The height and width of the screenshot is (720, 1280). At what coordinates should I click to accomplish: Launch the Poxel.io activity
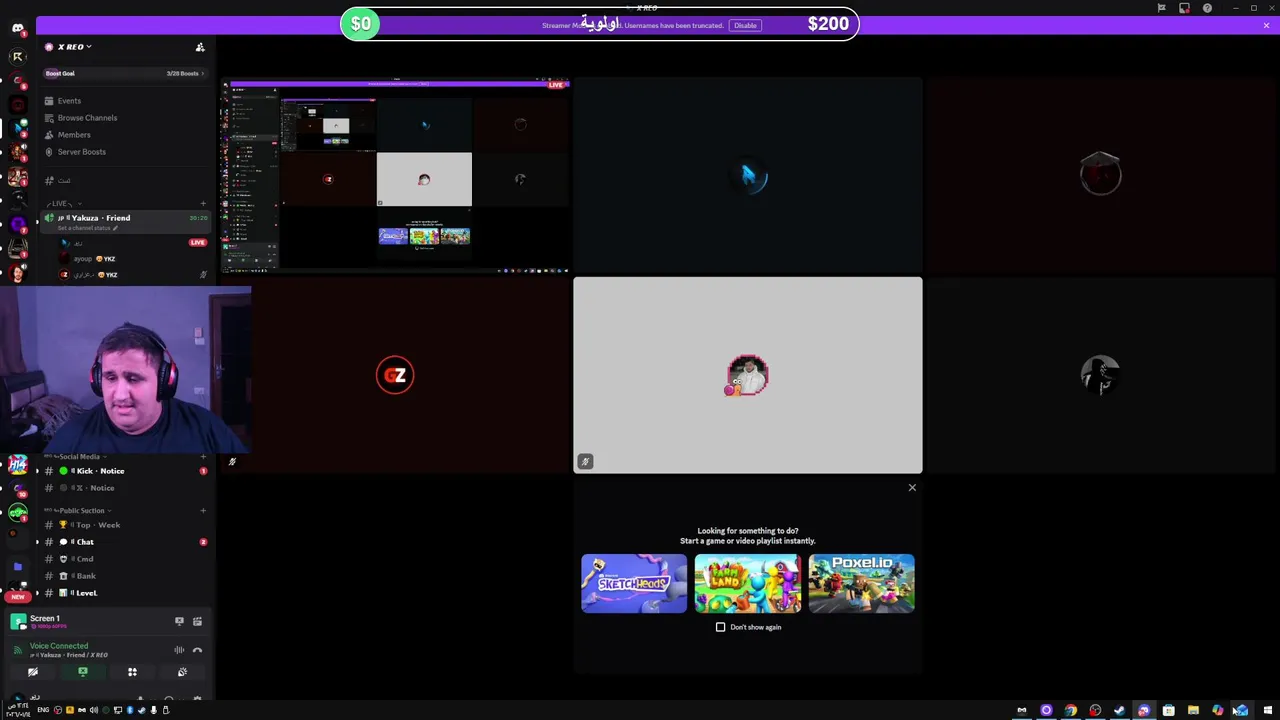(x=861, y=583)
